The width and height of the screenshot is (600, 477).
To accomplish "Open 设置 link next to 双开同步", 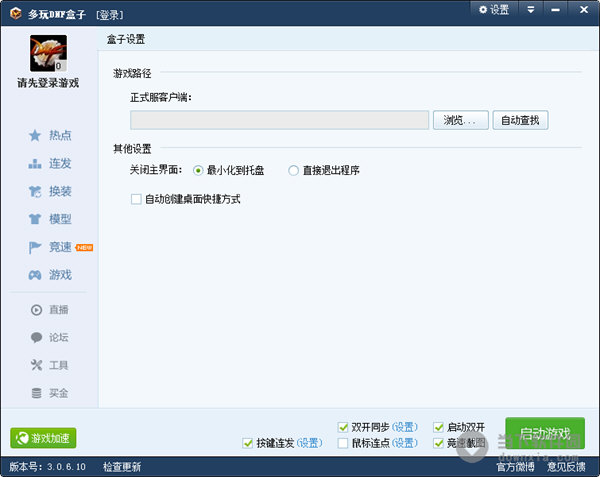I will [405, 427].
